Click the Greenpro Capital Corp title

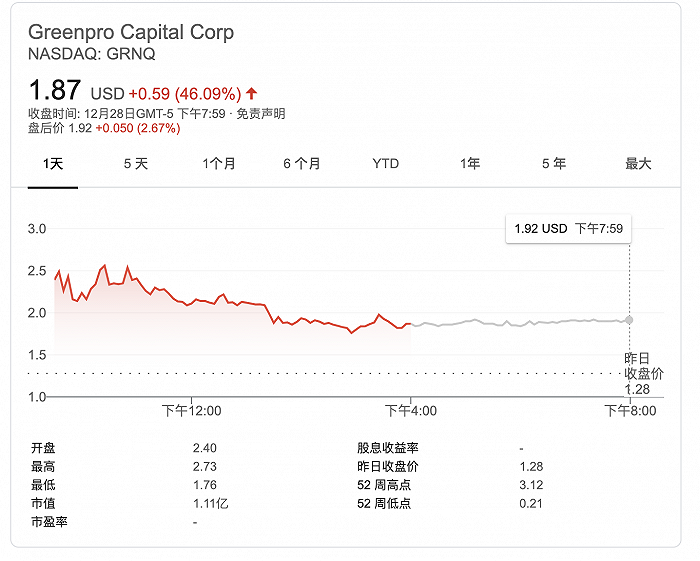(131, 32)
